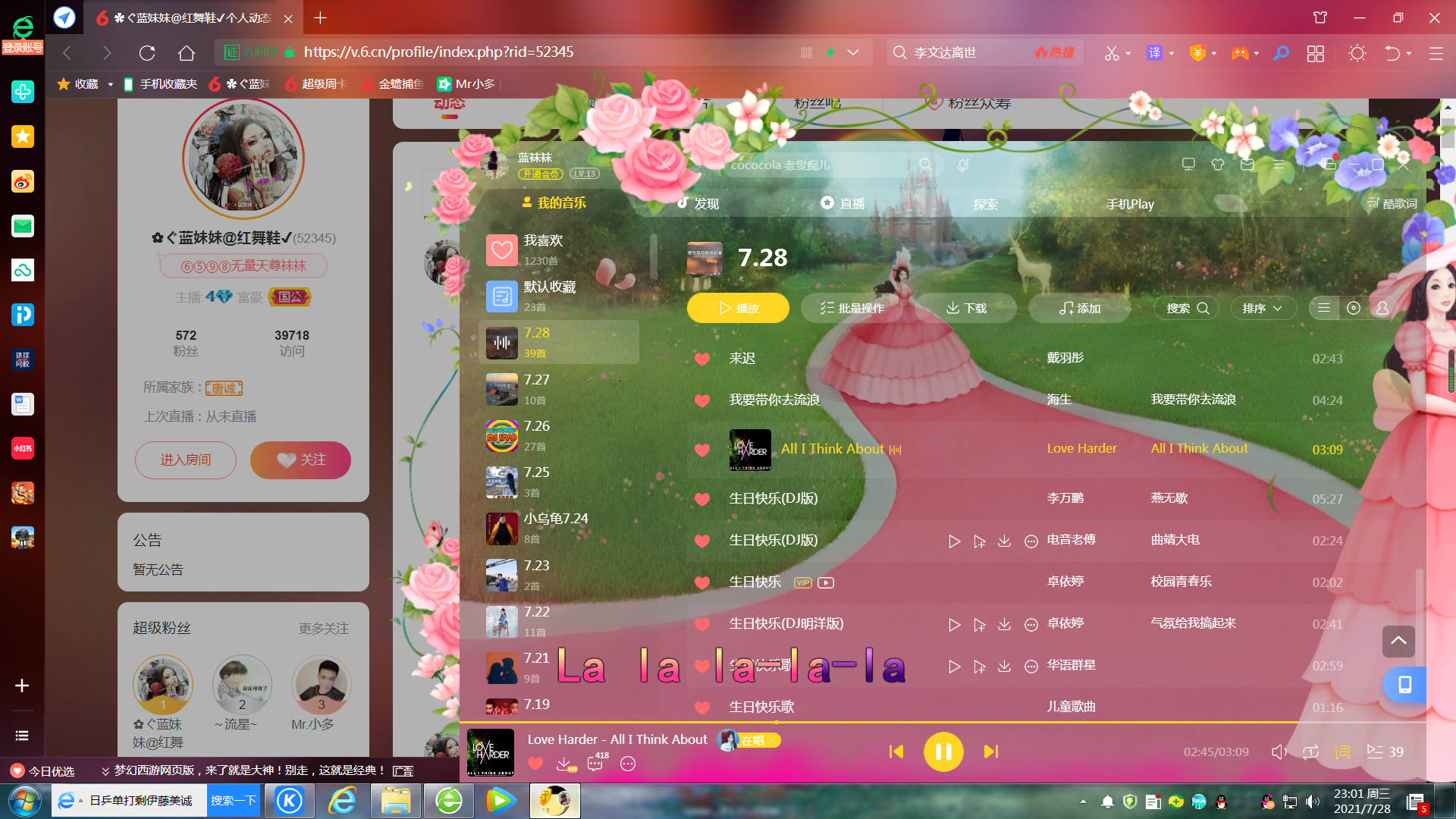
Task: Add 生日快乐(DJ明洋版) to play next
Action: 979,625
